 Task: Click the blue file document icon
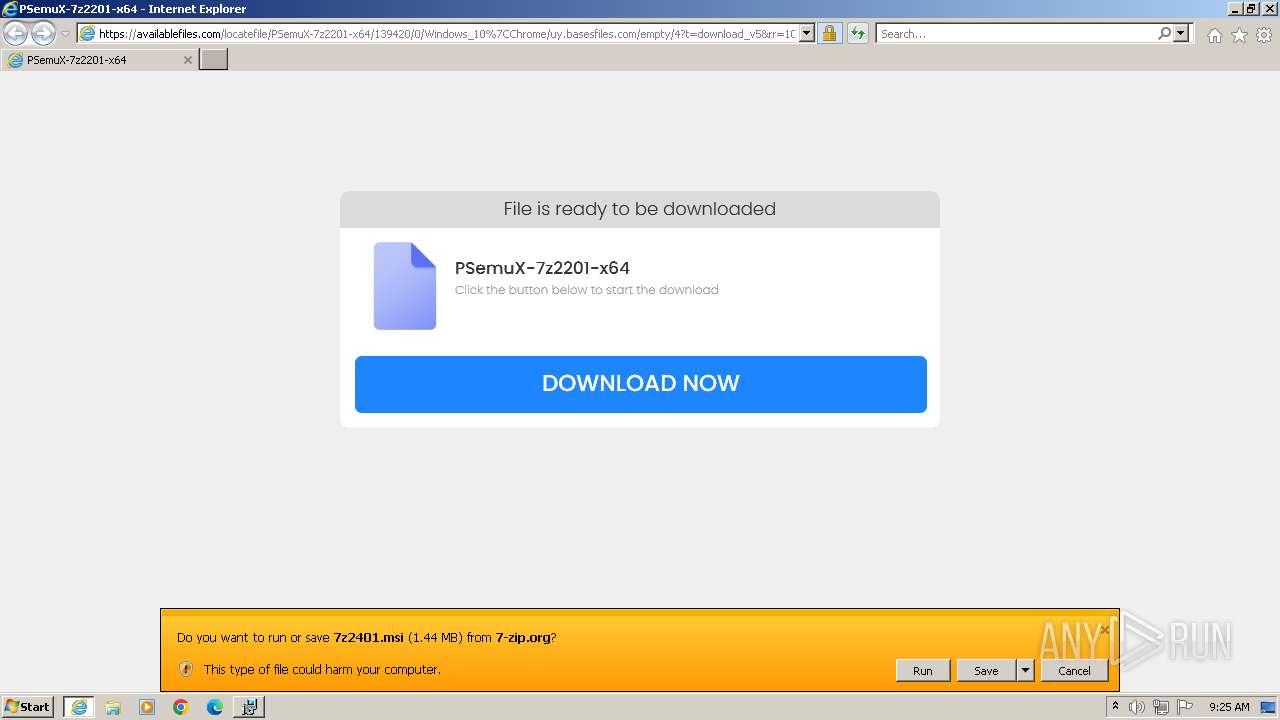click(405, 286)
